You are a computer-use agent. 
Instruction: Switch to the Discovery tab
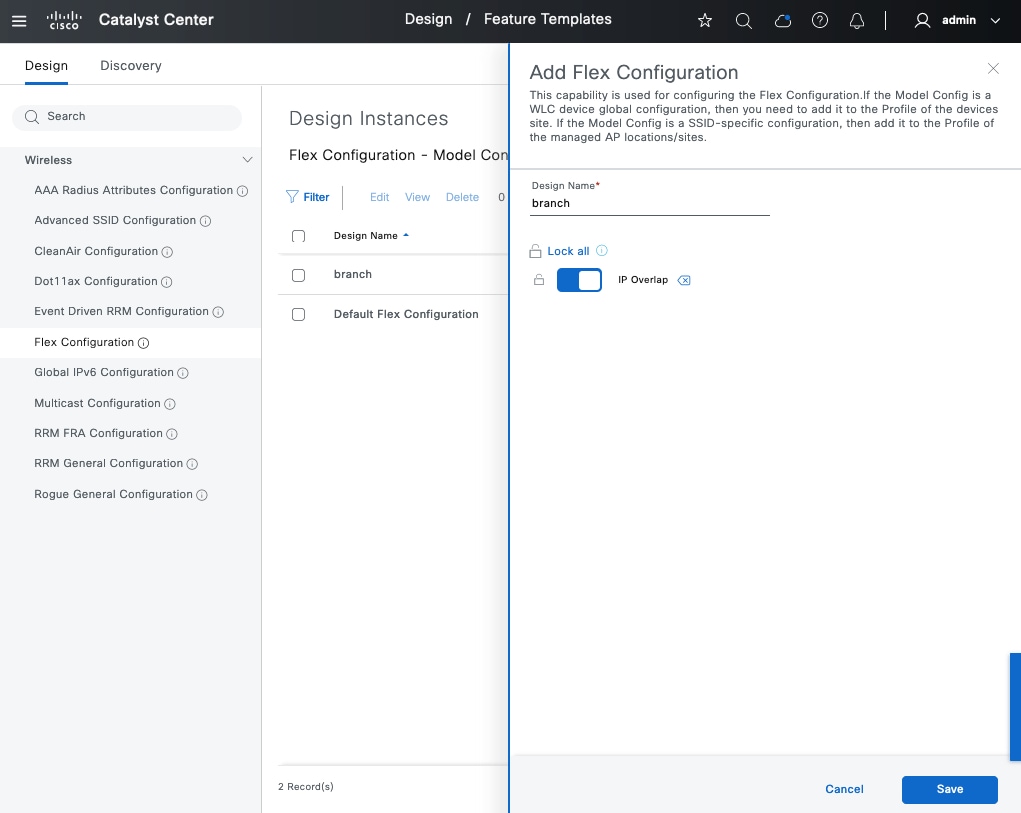click(x=130, y=66)
